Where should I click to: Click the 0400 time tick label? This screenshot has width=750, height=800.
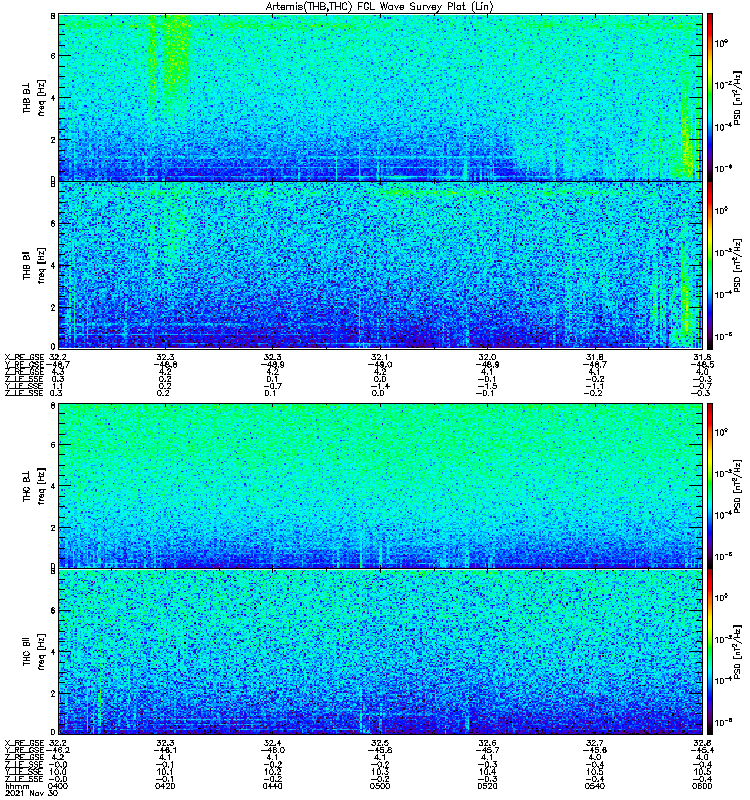[x=58, y=786]
